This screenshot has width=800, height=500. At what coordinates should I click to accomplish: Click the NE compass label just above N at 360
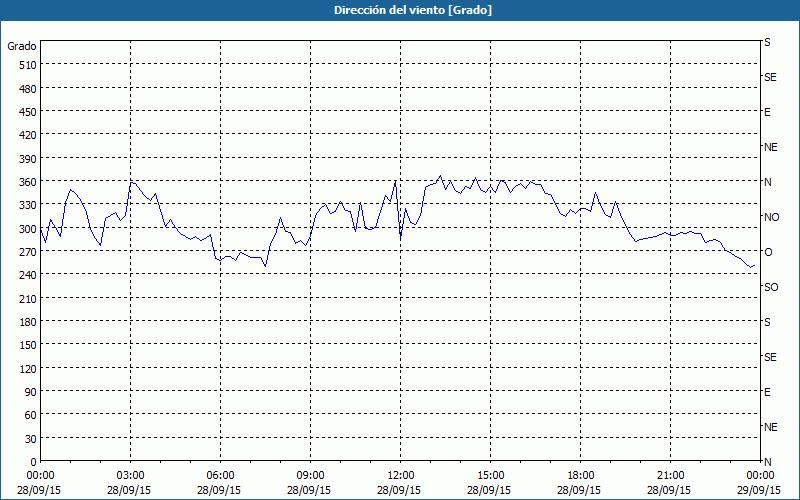[x=771, y=147]
